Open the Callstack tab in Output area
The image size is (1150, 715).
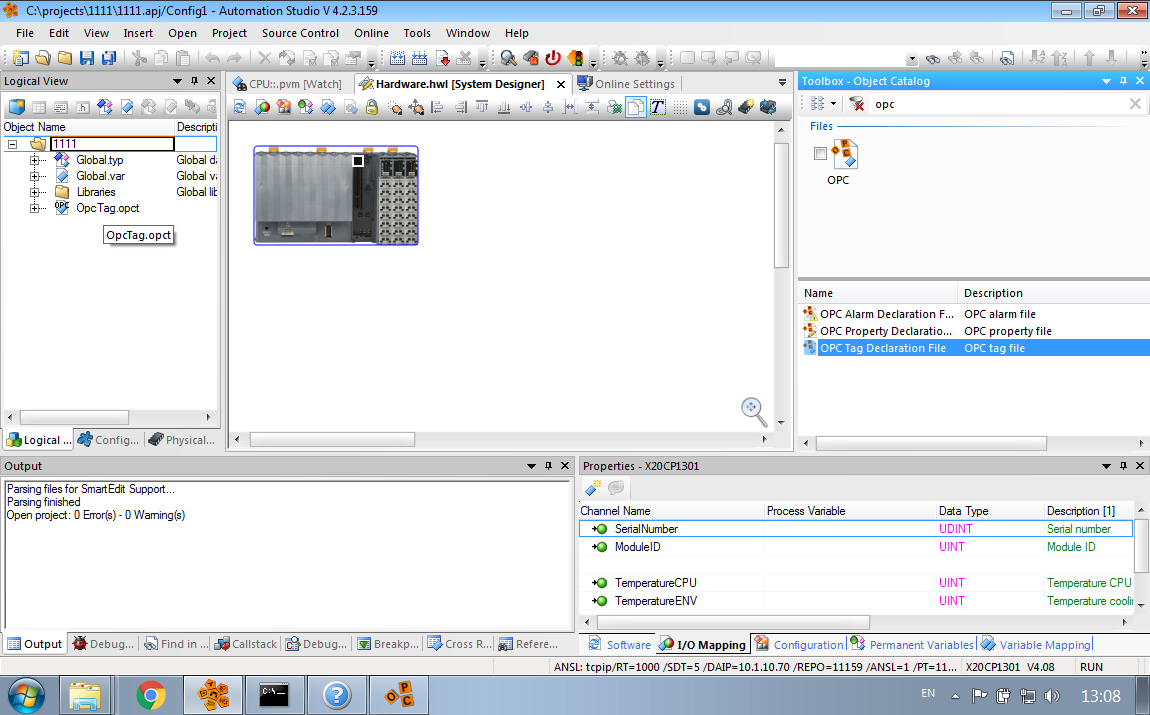(246, 644)
